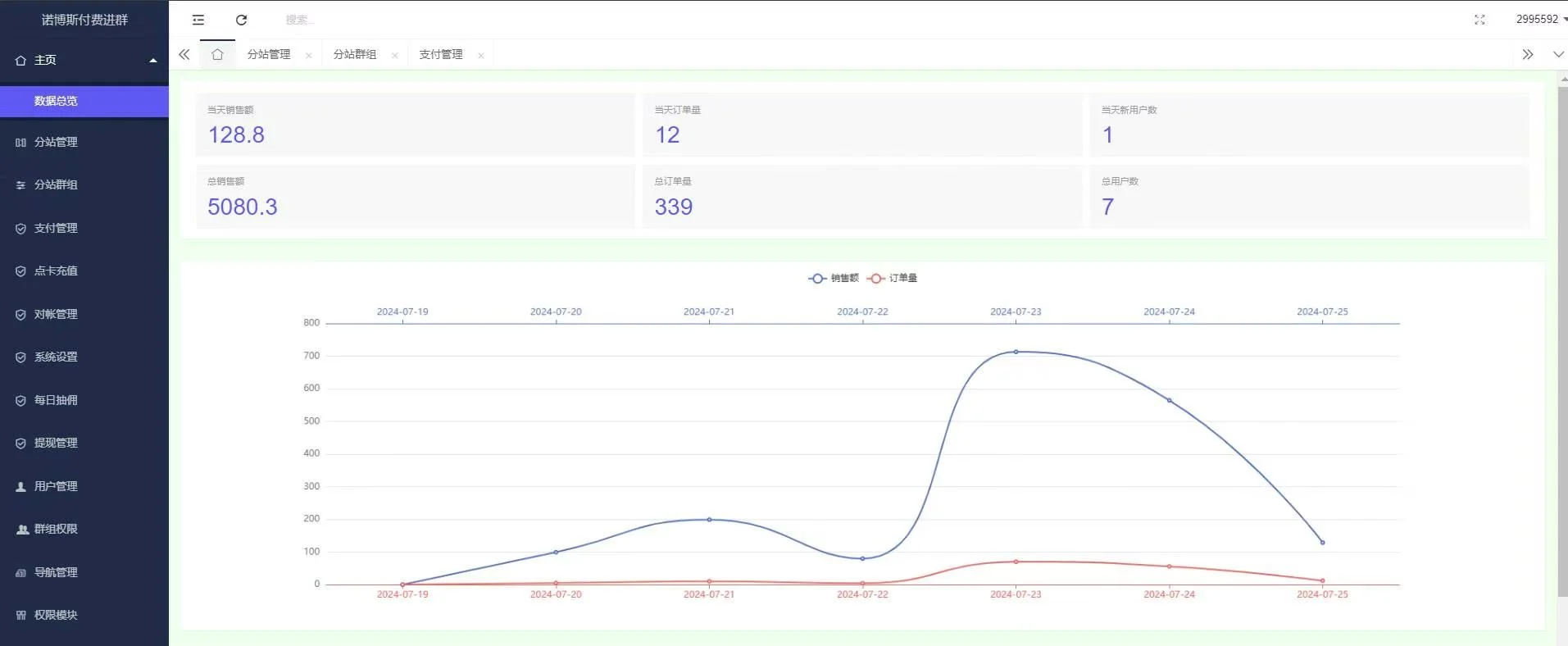Toggle fullscreen with the expand icon
The image size is (1568, 646).
(x=1479, y=20)
